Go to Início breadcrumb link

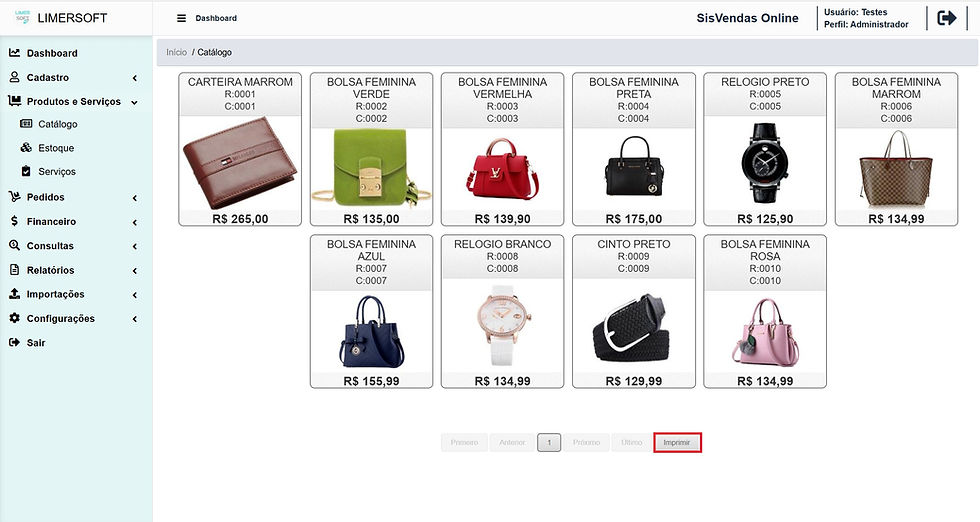(x=176, y=53)
